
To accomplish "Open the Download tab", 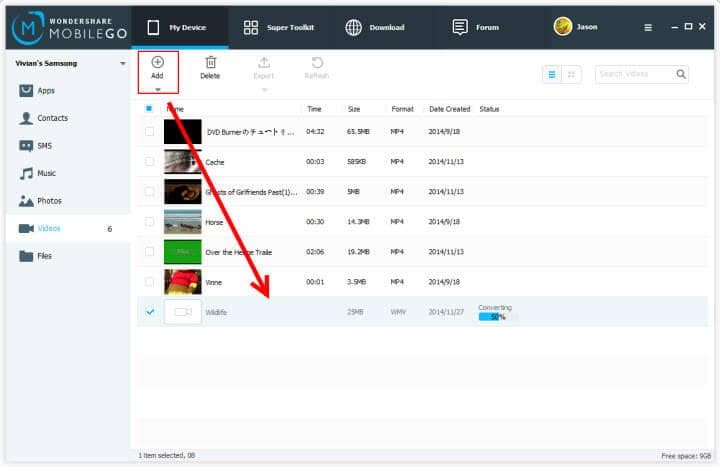I will pyautogui.click(x=375, y=28).
